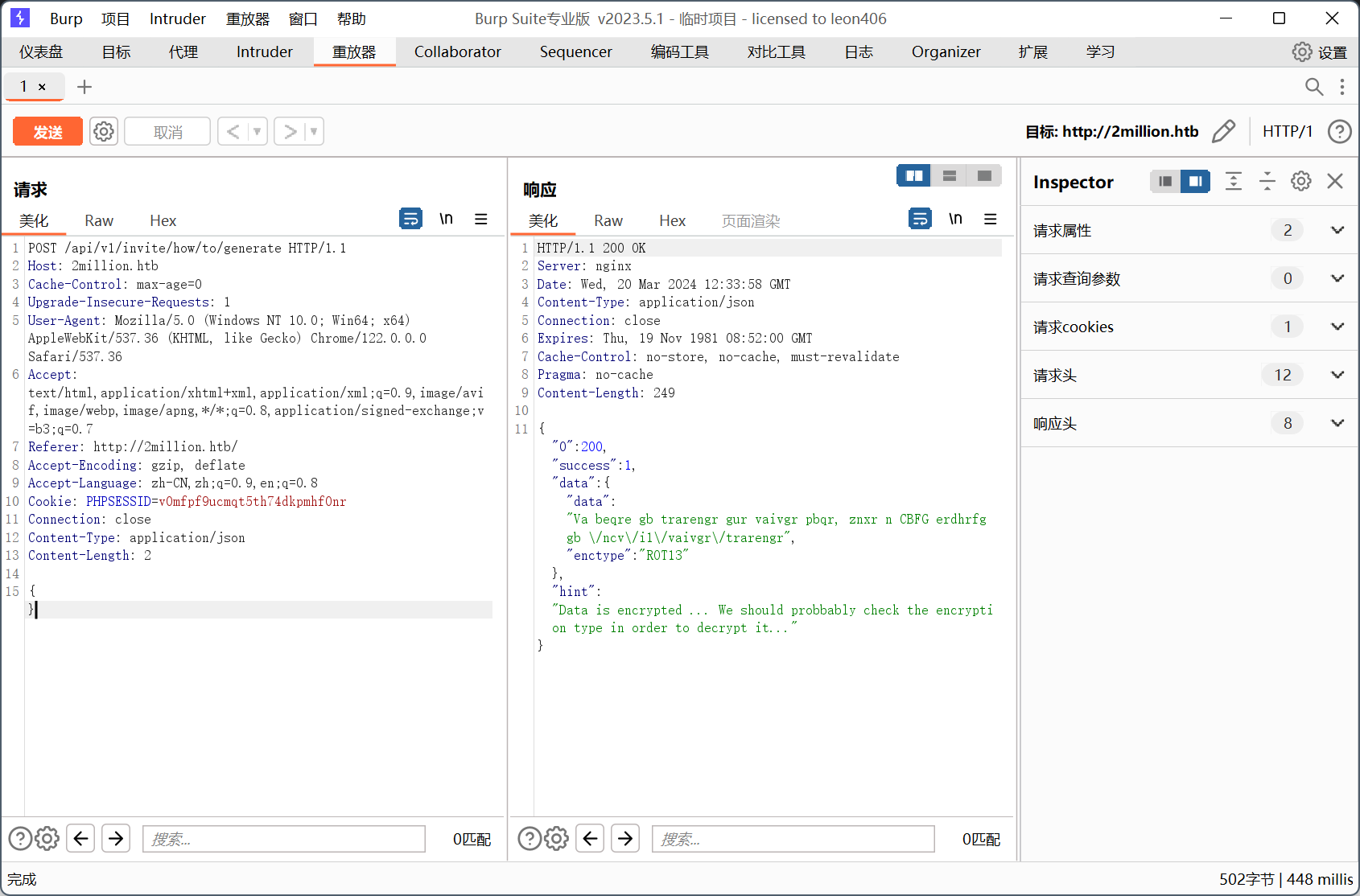Open Inspector settings gear icon

tap(1300, 182)
